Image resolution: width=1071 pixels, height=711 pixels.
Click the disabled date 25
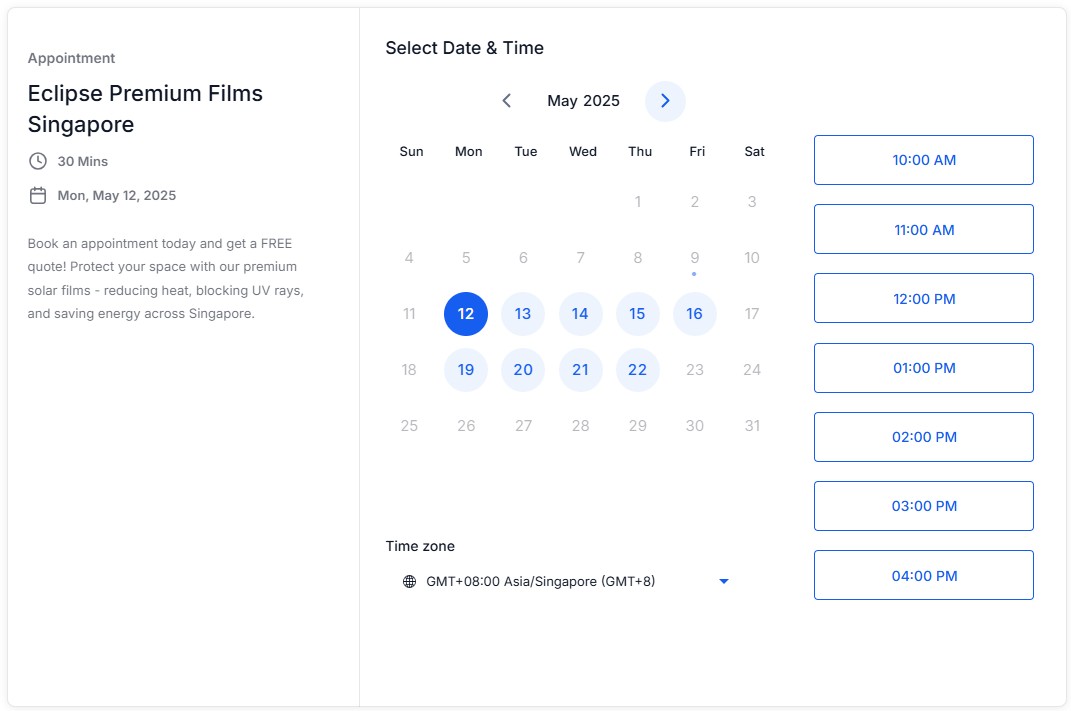(x=409, y=426)
